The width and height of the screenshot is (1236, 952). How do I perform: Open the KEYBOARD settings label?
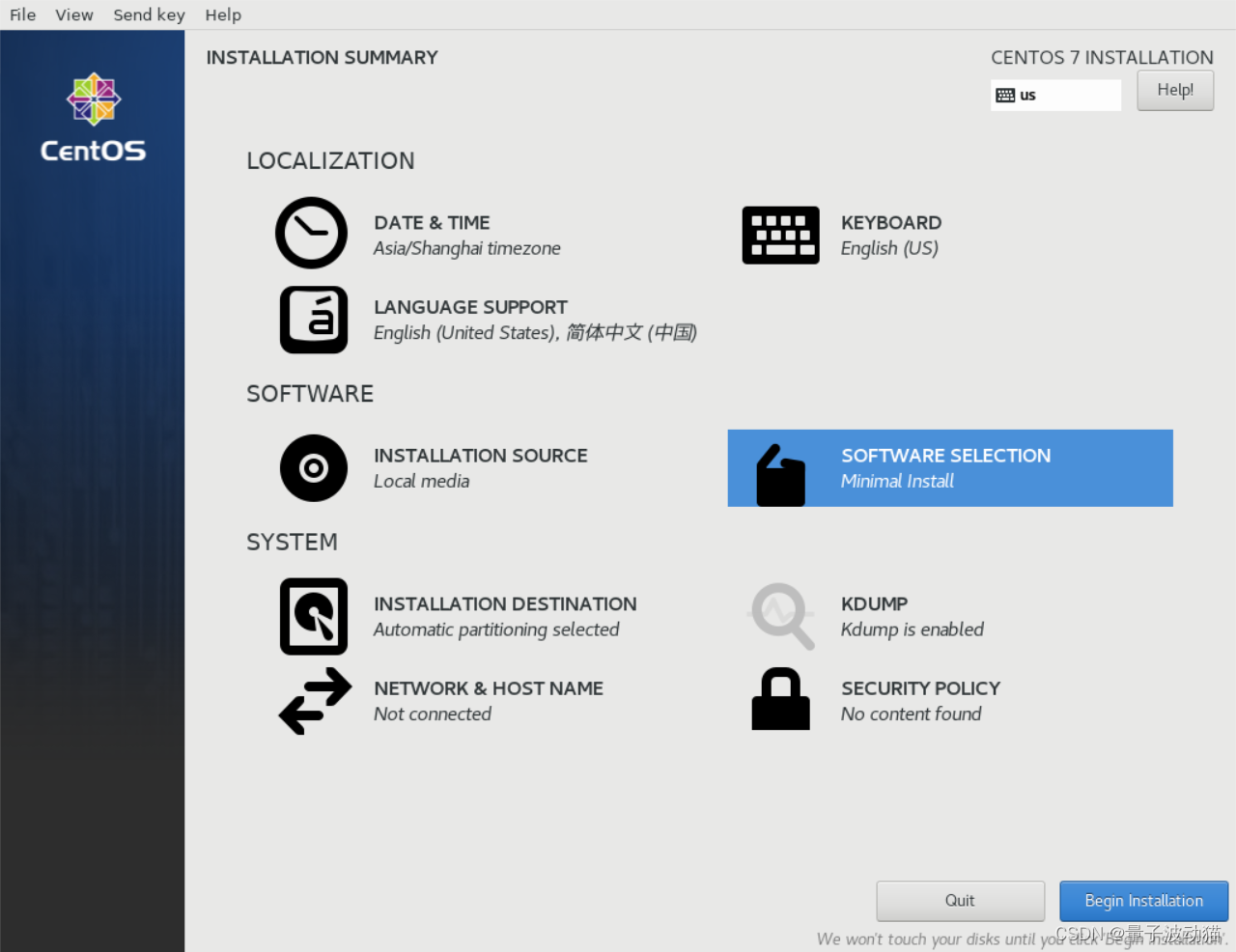pos(891,223)
